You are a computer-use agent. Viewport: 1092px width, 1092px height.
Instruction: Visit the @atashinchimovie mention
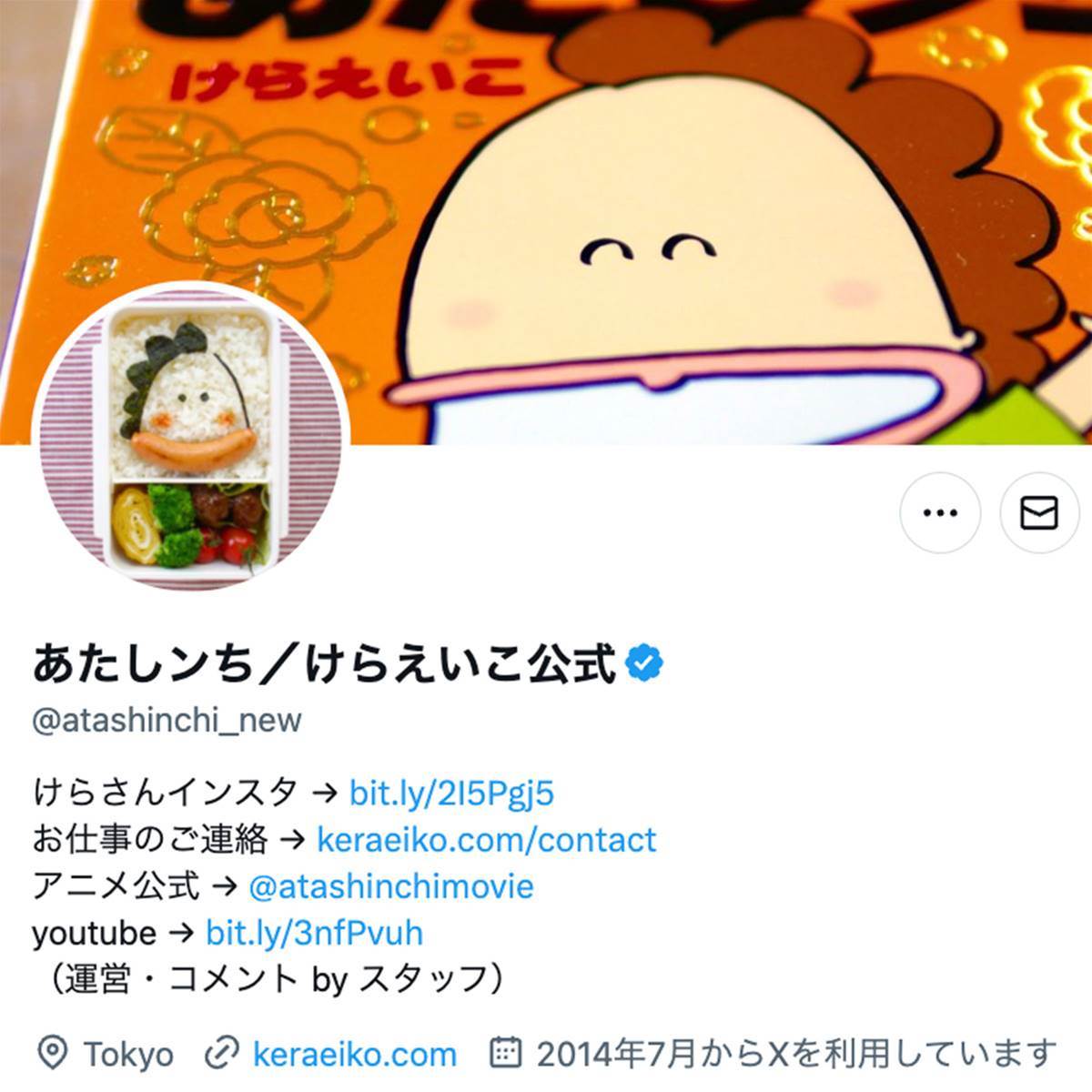pyautogui.click(x=391, y=885)
